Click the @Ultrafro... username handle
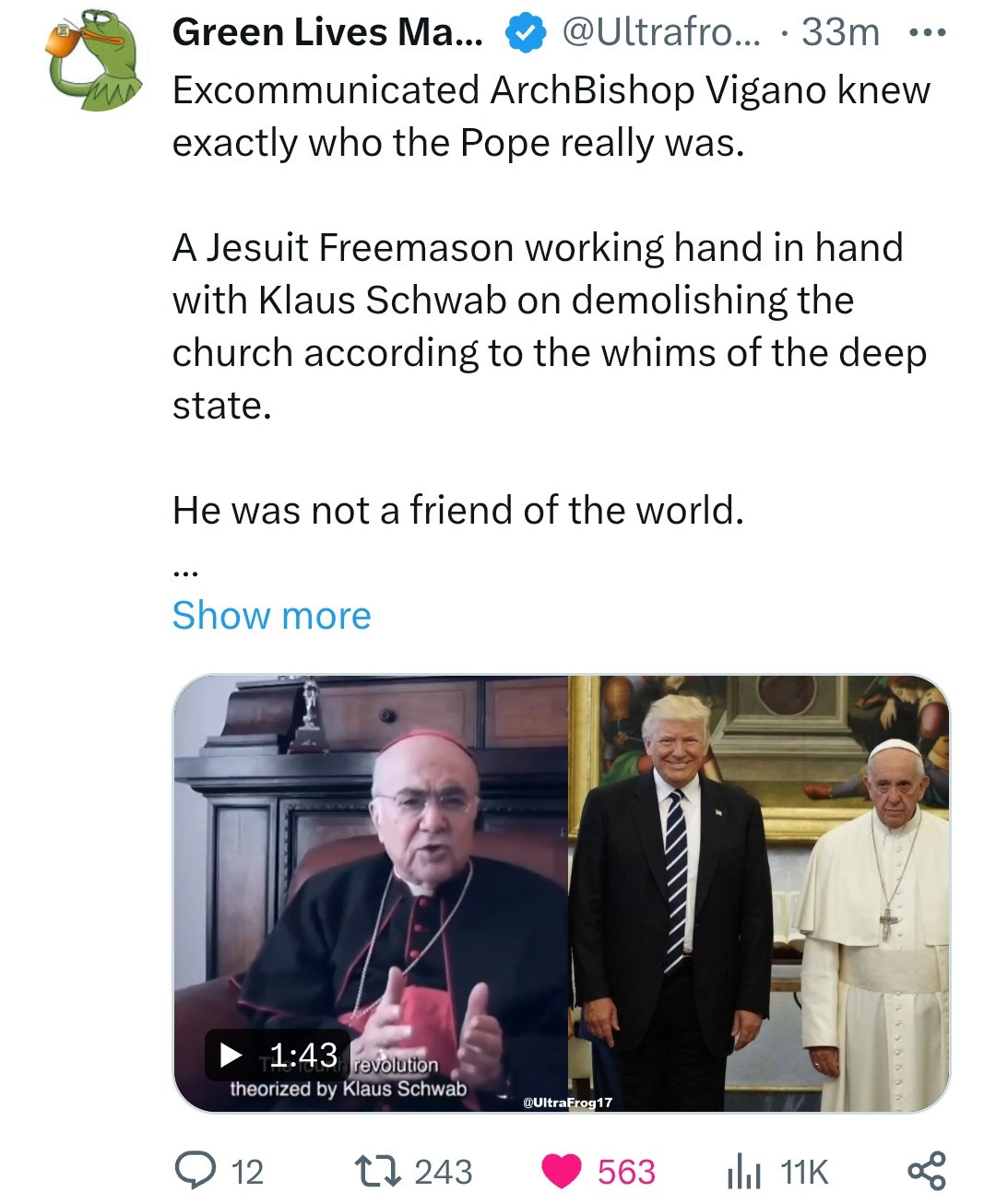This screenshot has height=1204, width=996. [x=661, y=33]
